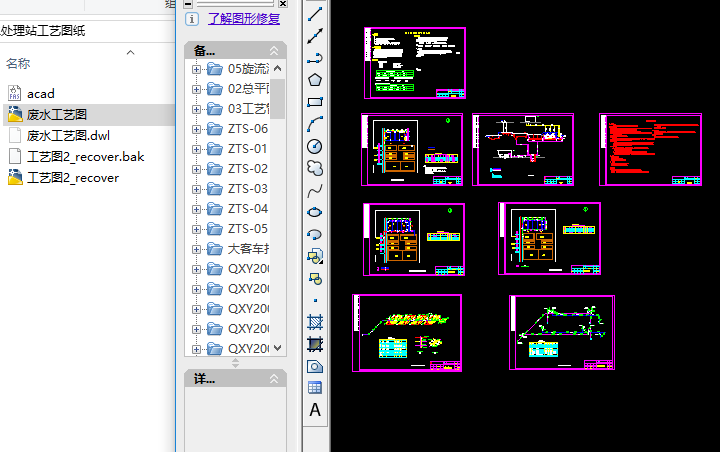Viewport: 720px width, 452px height.
Task: Click the 名称 column header
Action: [18, 63]
